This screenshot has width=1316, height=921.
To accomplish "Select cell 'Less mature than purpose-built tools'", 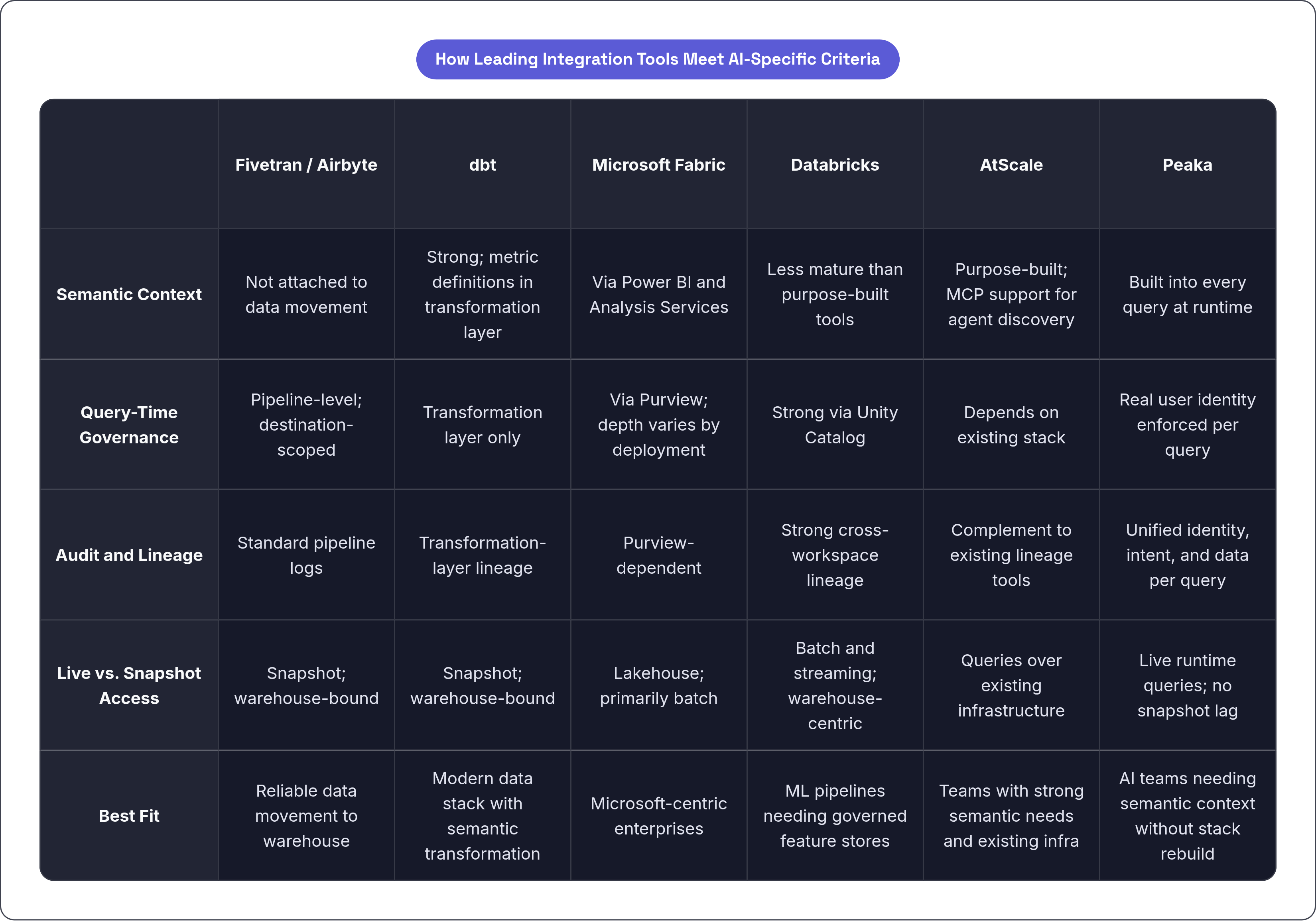I will (835, 295).
